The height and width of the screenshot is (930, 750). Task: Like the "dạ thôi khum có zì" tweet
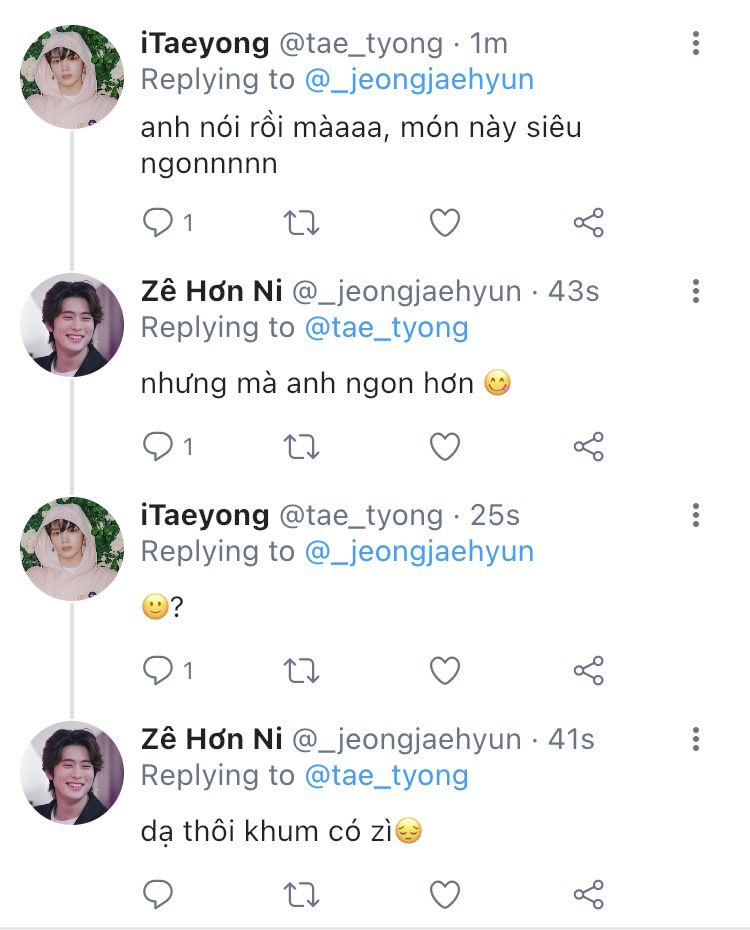click(444, 893)
